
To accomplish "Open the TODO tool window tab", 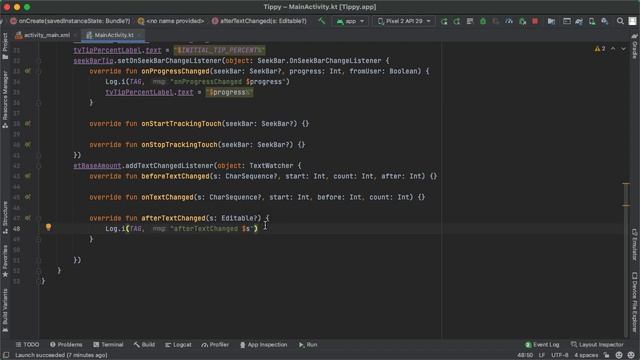I will (x=27, y=344).
